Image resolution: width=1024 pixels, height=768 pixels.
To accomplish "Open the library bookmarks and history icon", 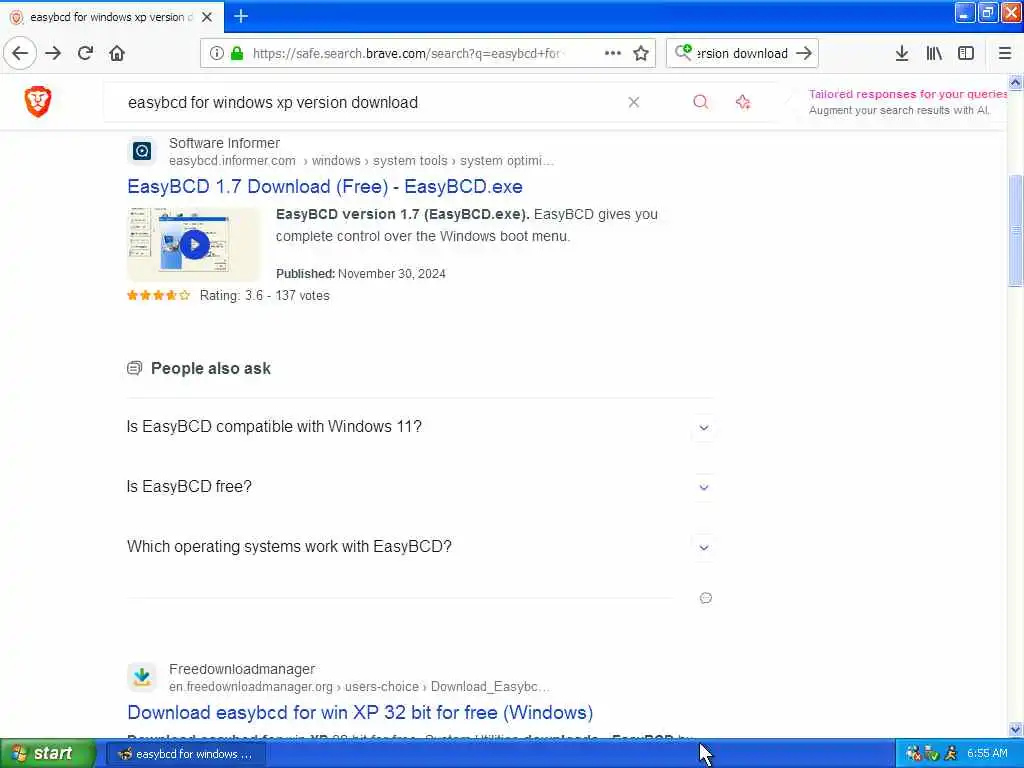I will (934, 53).
